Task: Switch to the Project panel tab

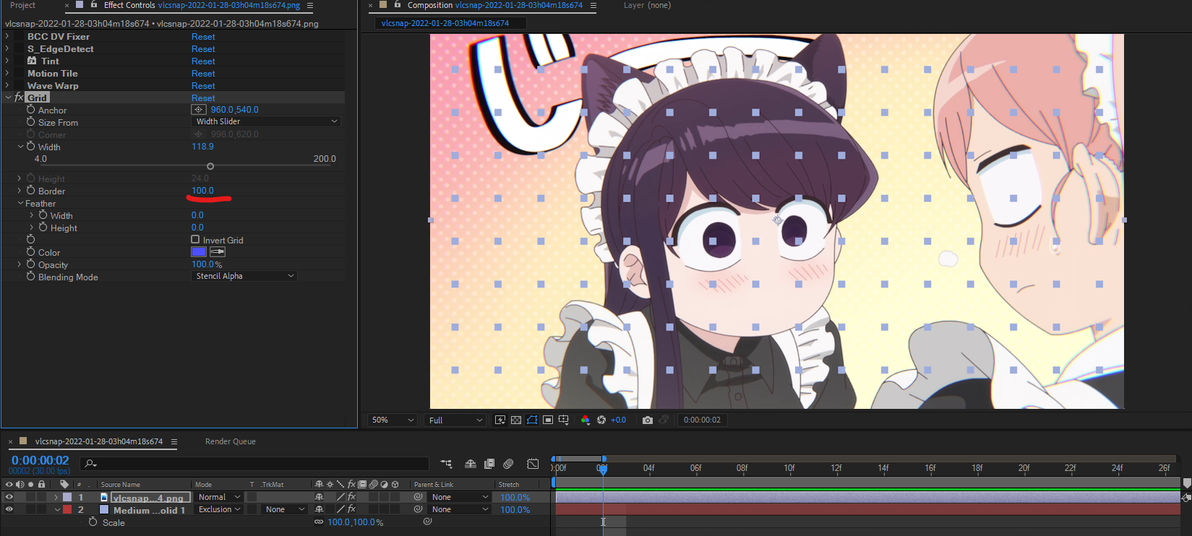Action: 23,5
